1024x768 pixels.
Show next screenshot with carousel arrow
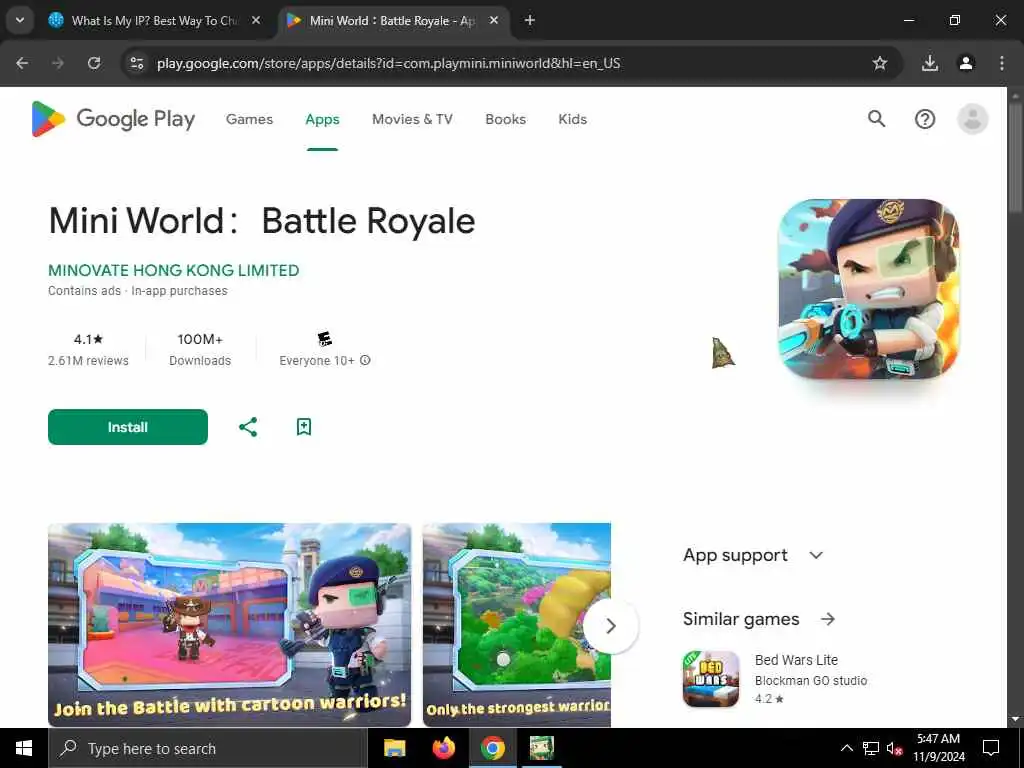611,626
